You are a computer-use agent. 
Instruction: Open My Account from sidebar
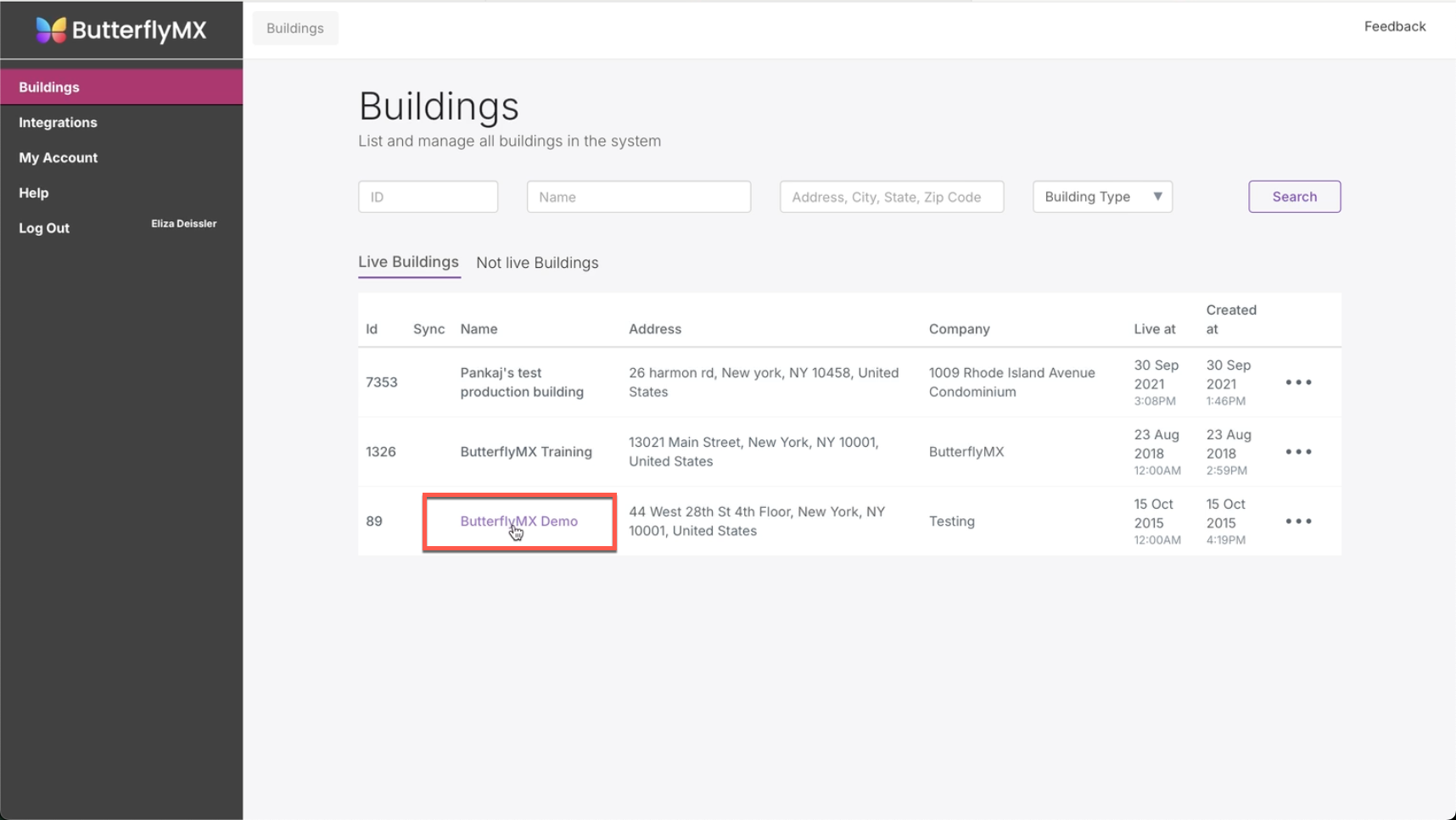click(58, 158)
